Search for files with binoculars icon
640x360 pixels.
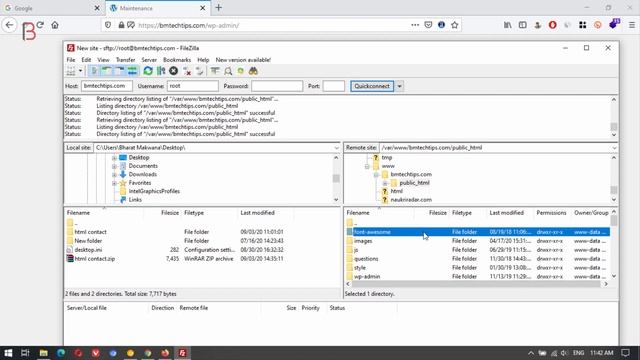pos(253,71)
